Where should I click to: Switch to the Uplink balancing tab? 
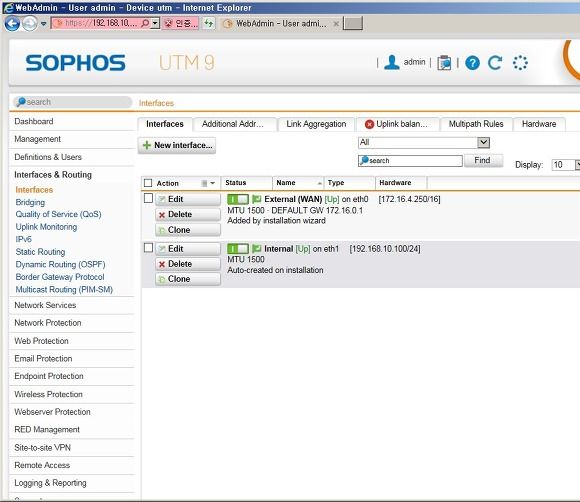[x=398, y=124]
